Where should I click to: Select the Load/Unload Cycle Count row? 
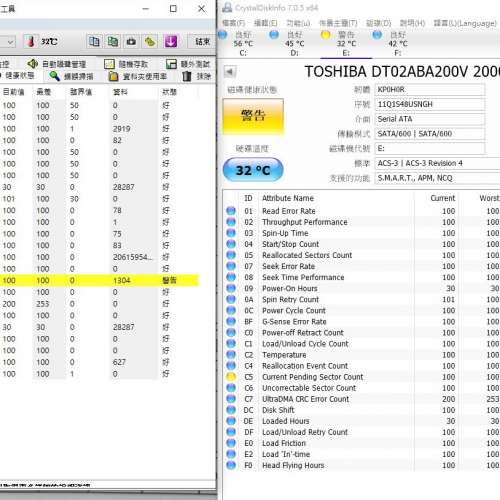coord(361,343)
